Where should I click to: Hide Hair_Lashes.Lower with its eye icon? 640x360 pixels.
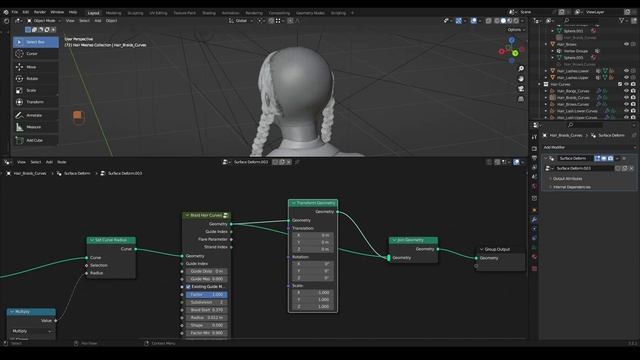pyautogui.click(x=626, y=71)
